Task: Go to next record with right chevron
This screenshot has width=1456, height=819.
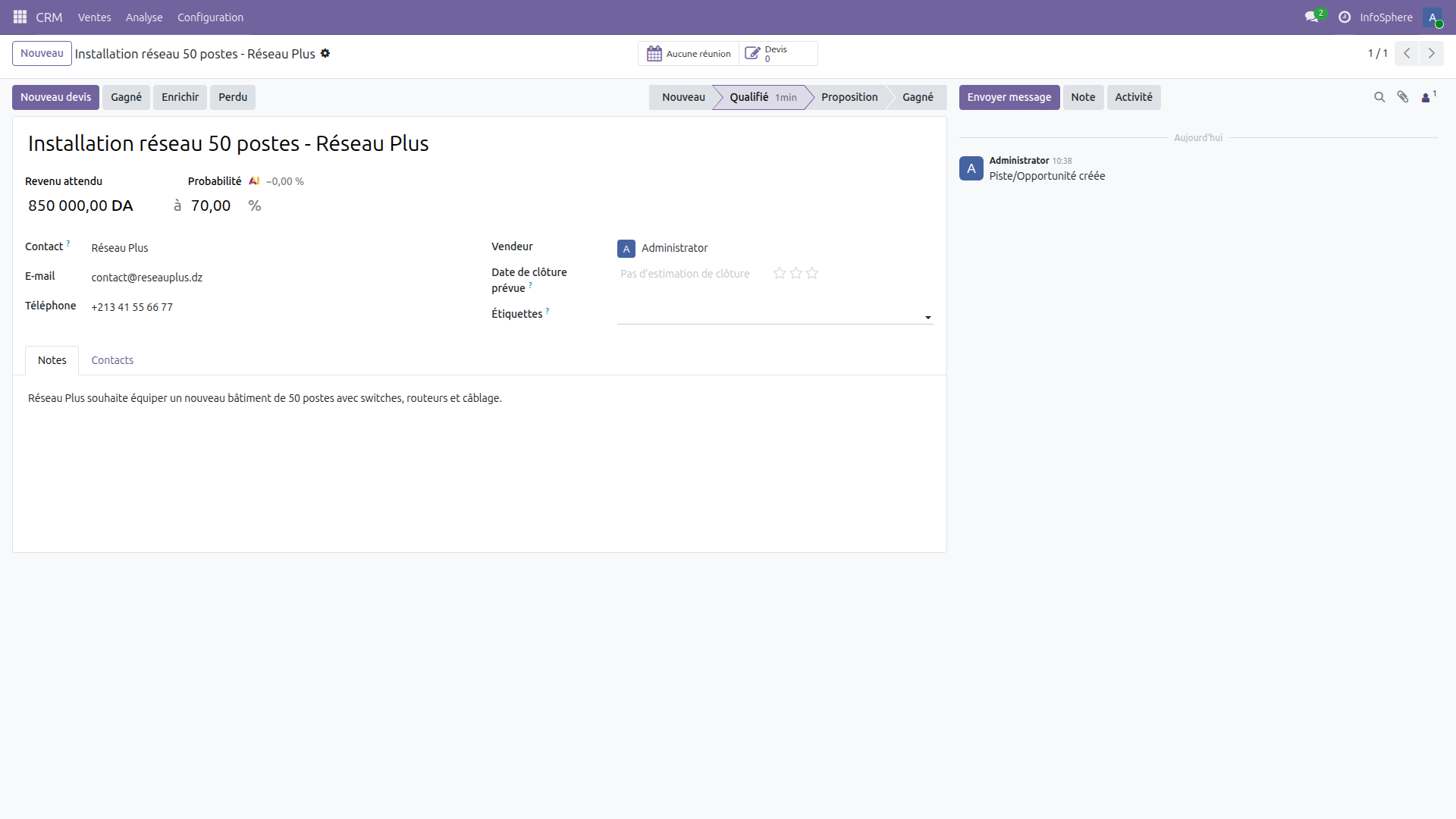Action: coord(1432,53)
